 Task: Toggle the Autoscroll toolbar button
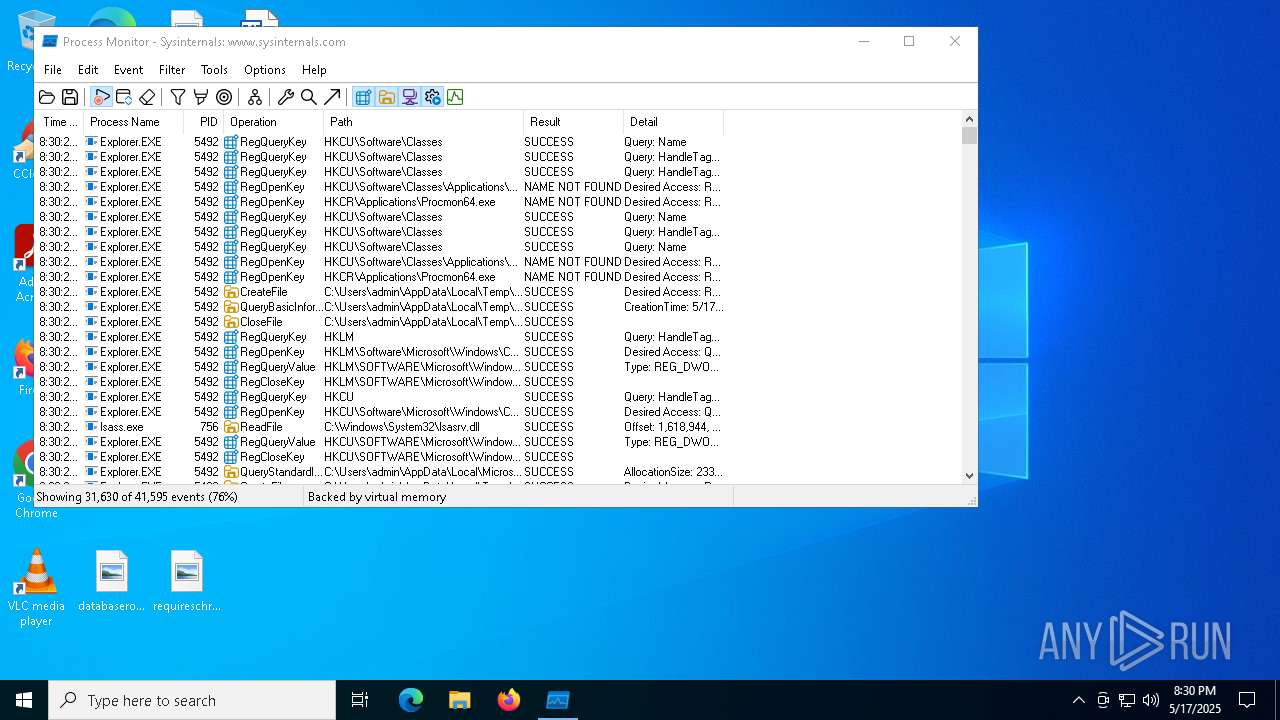point(124,97)
